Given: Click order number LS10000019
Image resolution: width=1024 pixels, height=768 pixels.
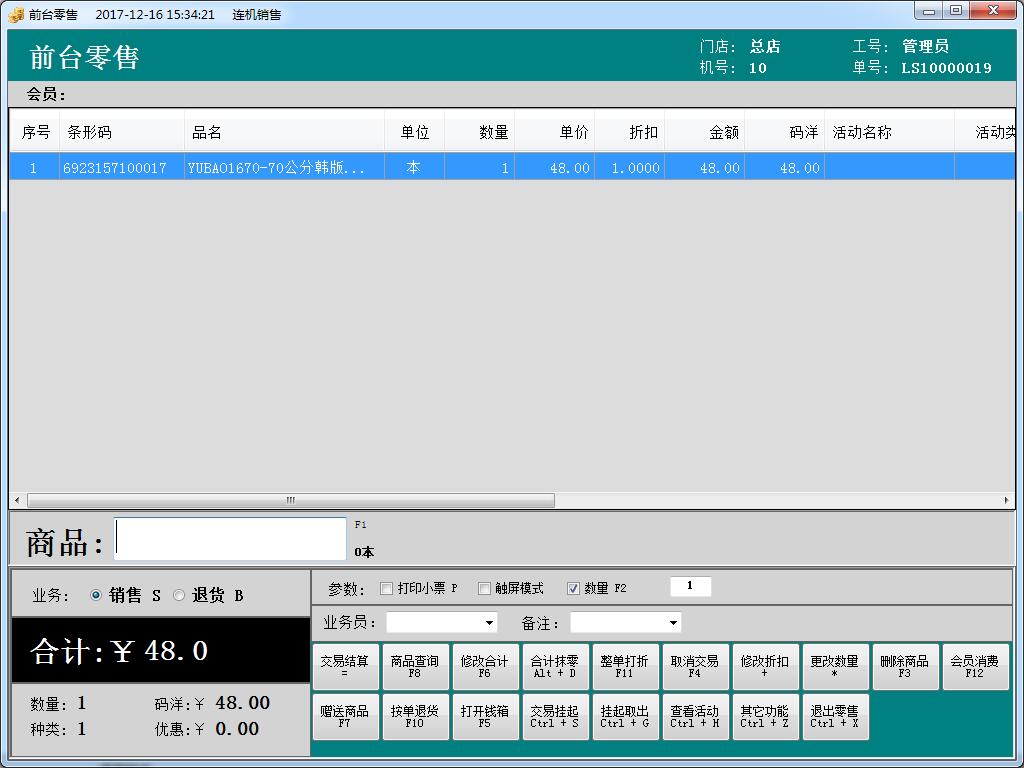Looking at the screenshot, I should click(946, 68).
